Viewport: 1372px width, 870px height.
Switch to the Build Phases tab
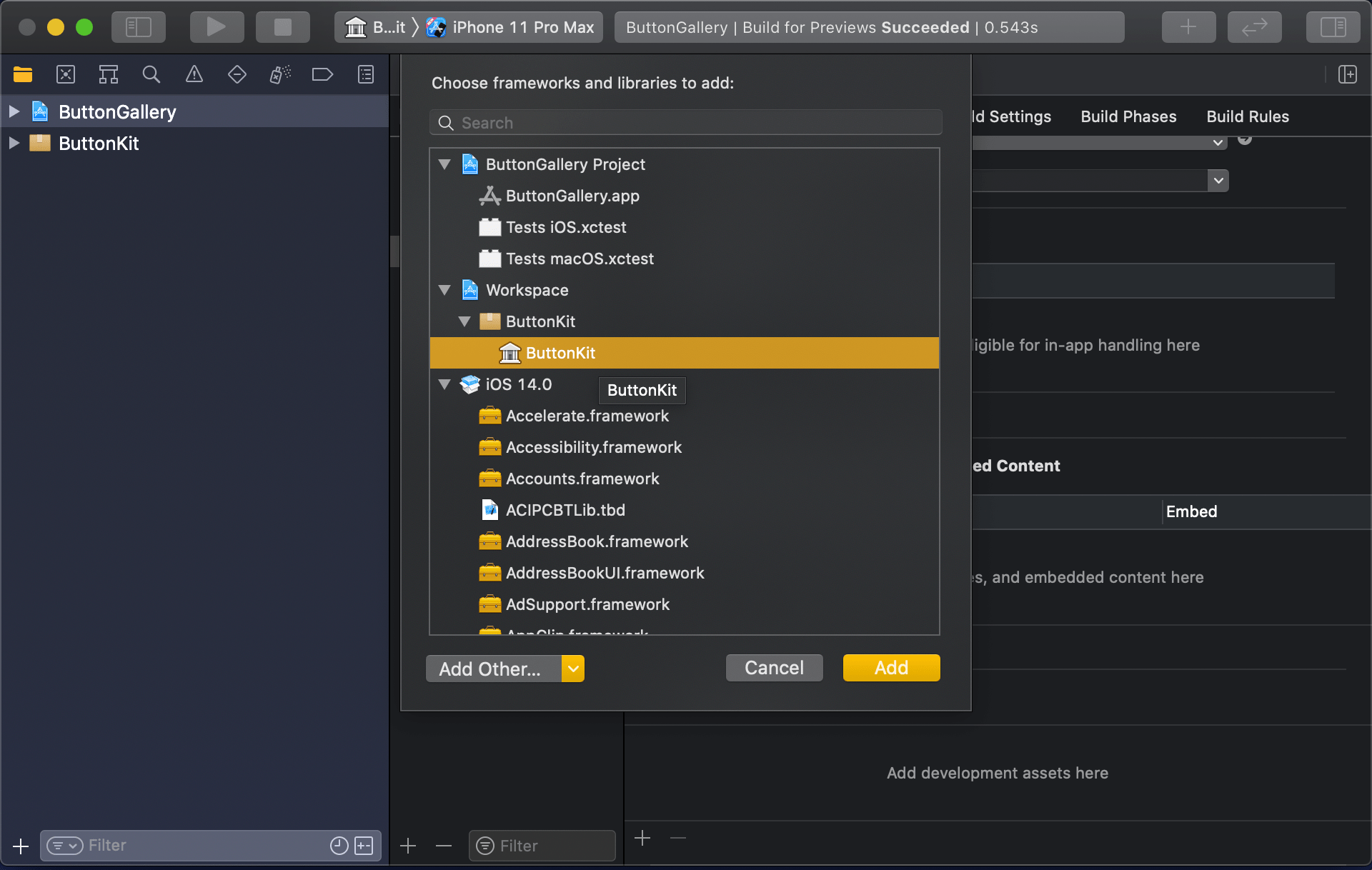[x=1128, y=116]
